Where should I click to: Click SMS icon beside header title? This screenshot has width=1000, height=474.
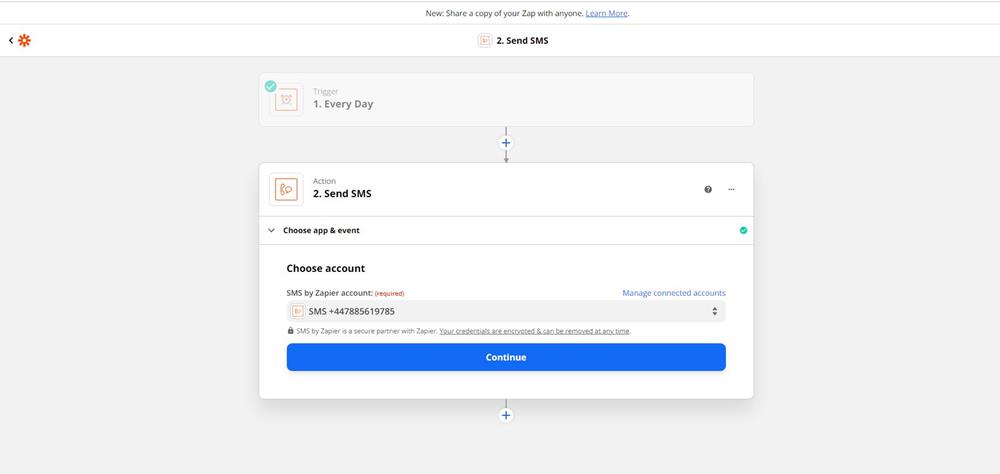(x=485, y=41)
